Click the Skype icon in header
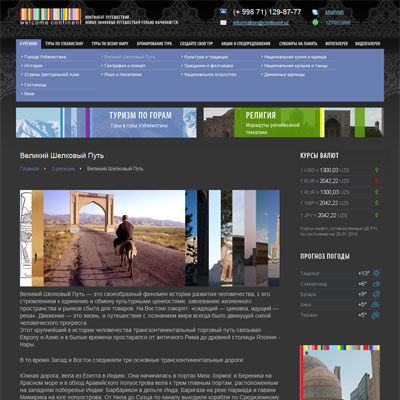The height and width of the screenshot is (400, 400). [x=315, y=12]
